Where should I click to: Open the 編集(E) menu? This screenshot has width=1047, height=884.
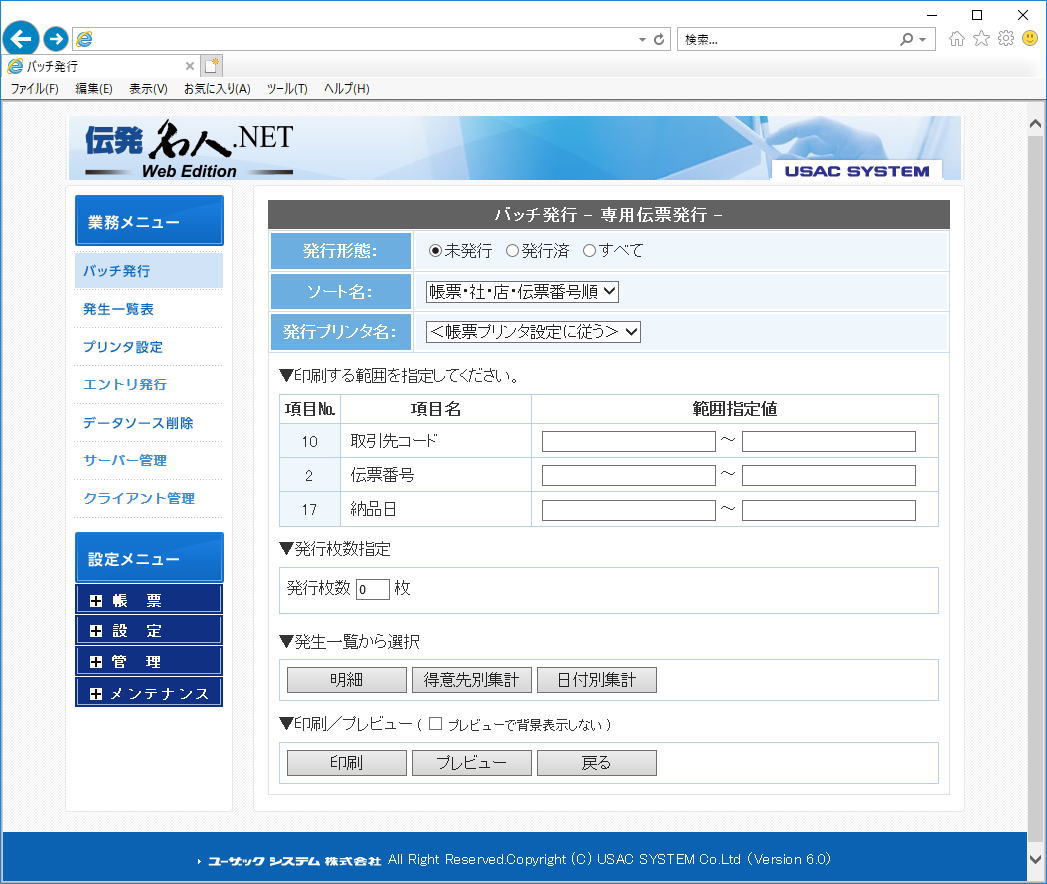[x=93, y=89]
